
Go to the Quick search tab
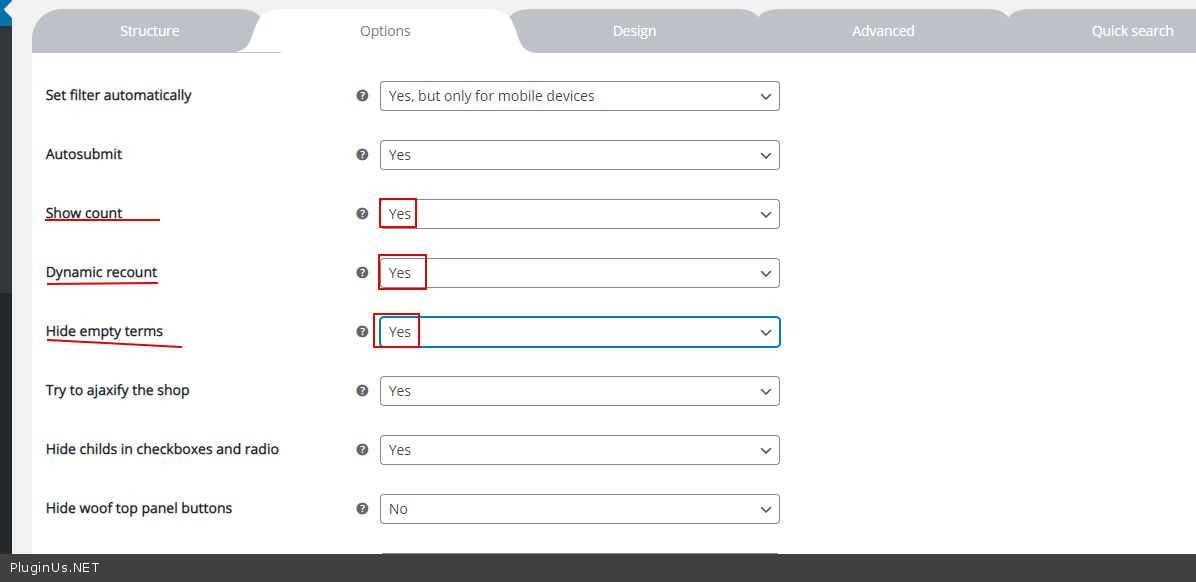1132,31
